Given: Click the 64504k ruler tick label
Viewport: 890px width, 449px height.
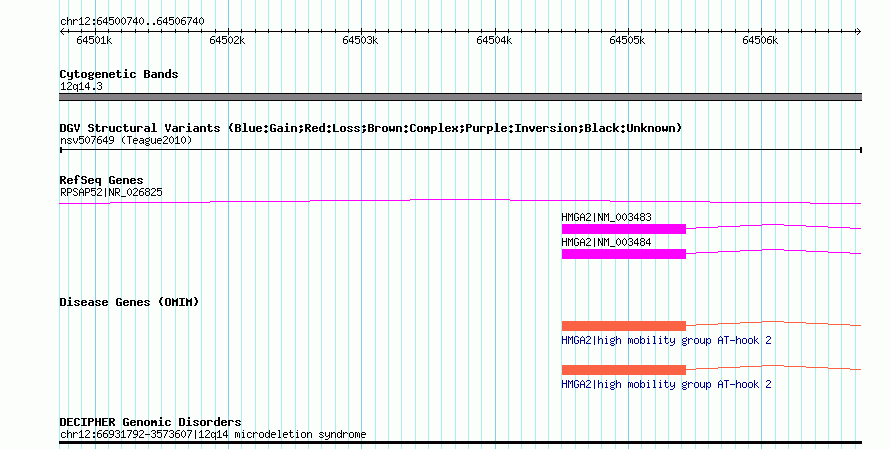Looking at the screenshot, I should [x=494, y=40].
